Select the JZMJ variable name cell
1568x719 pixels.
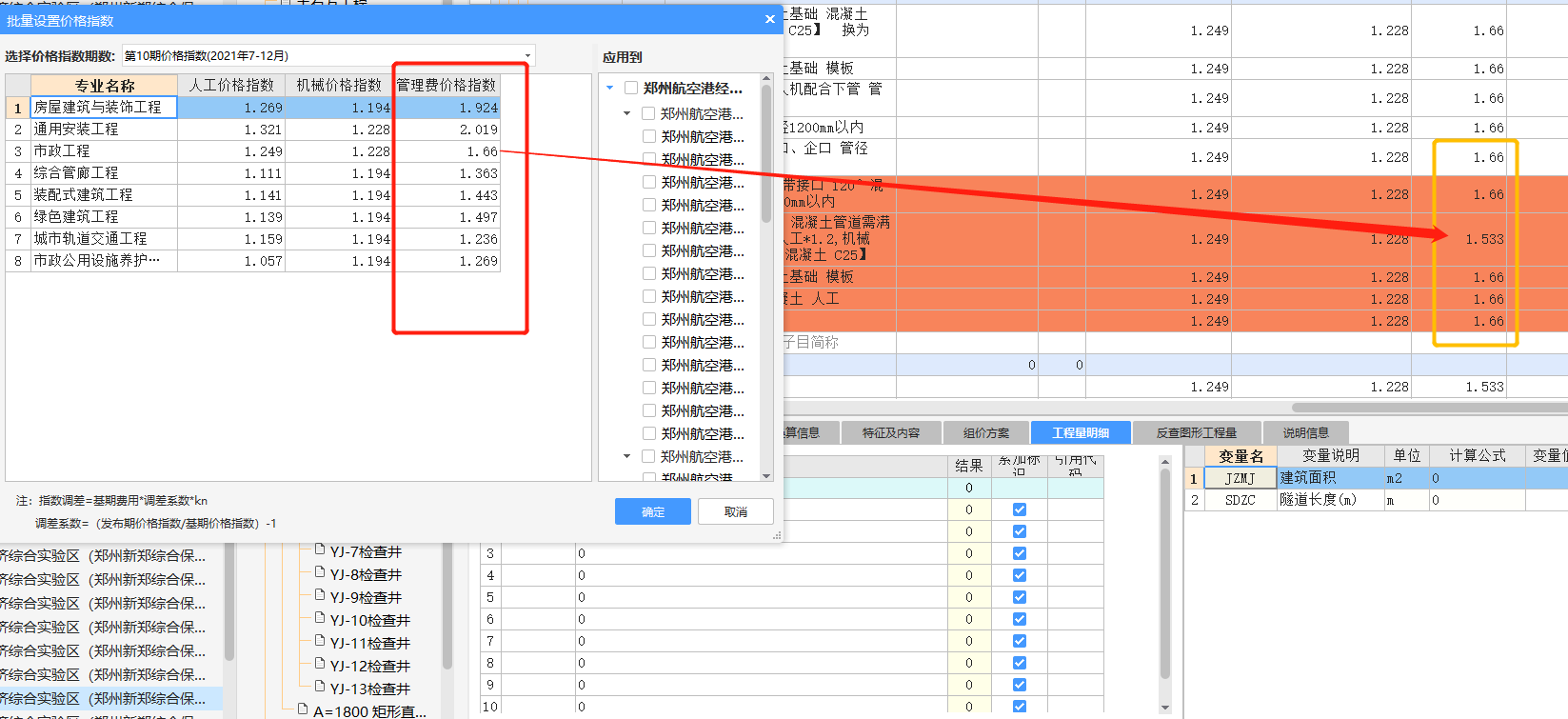click(1241, 478)
